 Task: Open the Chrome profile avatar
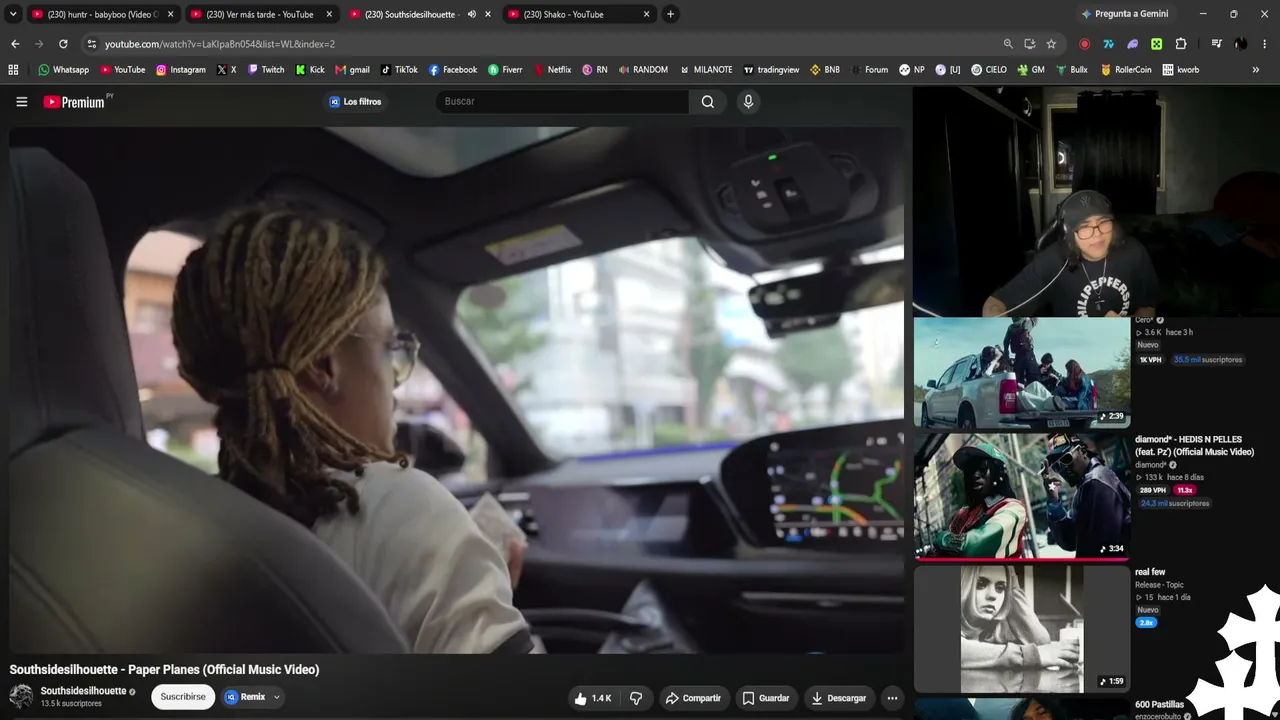1240,44
